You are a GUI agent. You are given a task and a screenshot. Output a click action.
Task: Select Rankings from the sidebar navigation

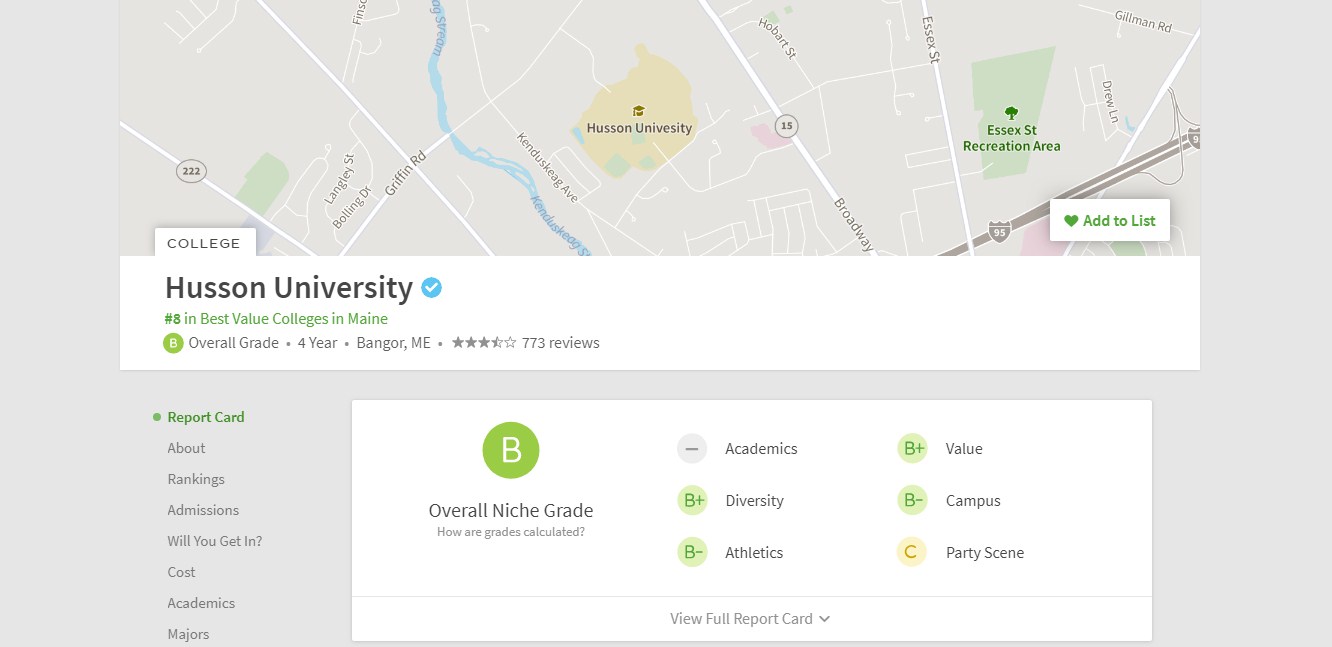[x=196, y=479]
